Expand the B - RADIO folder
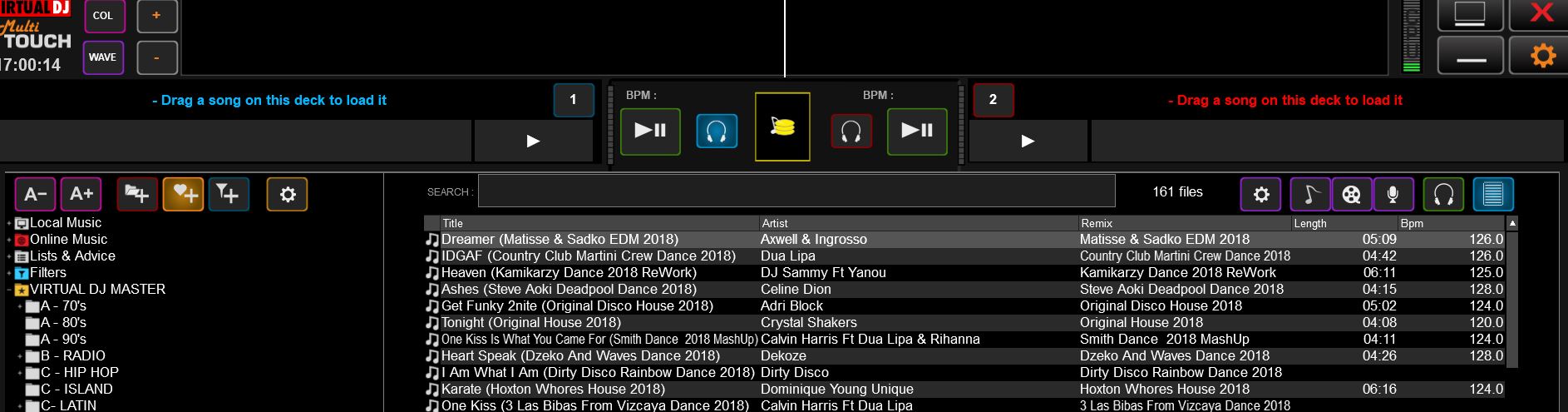The width and height of the screenshot is (1568, 412). click(20, 356)
